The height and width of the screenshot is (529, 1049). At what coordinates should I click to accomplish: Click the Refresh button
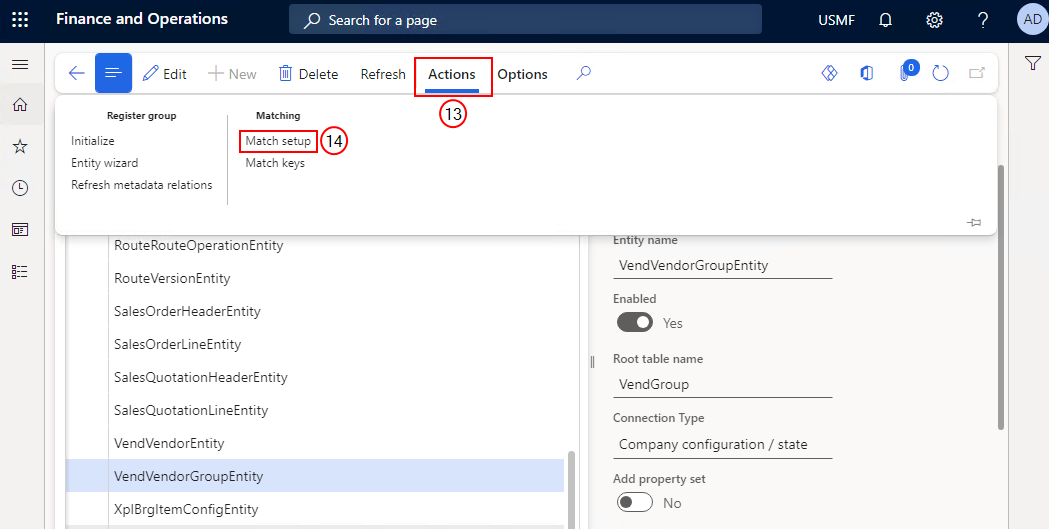point(383,74)
